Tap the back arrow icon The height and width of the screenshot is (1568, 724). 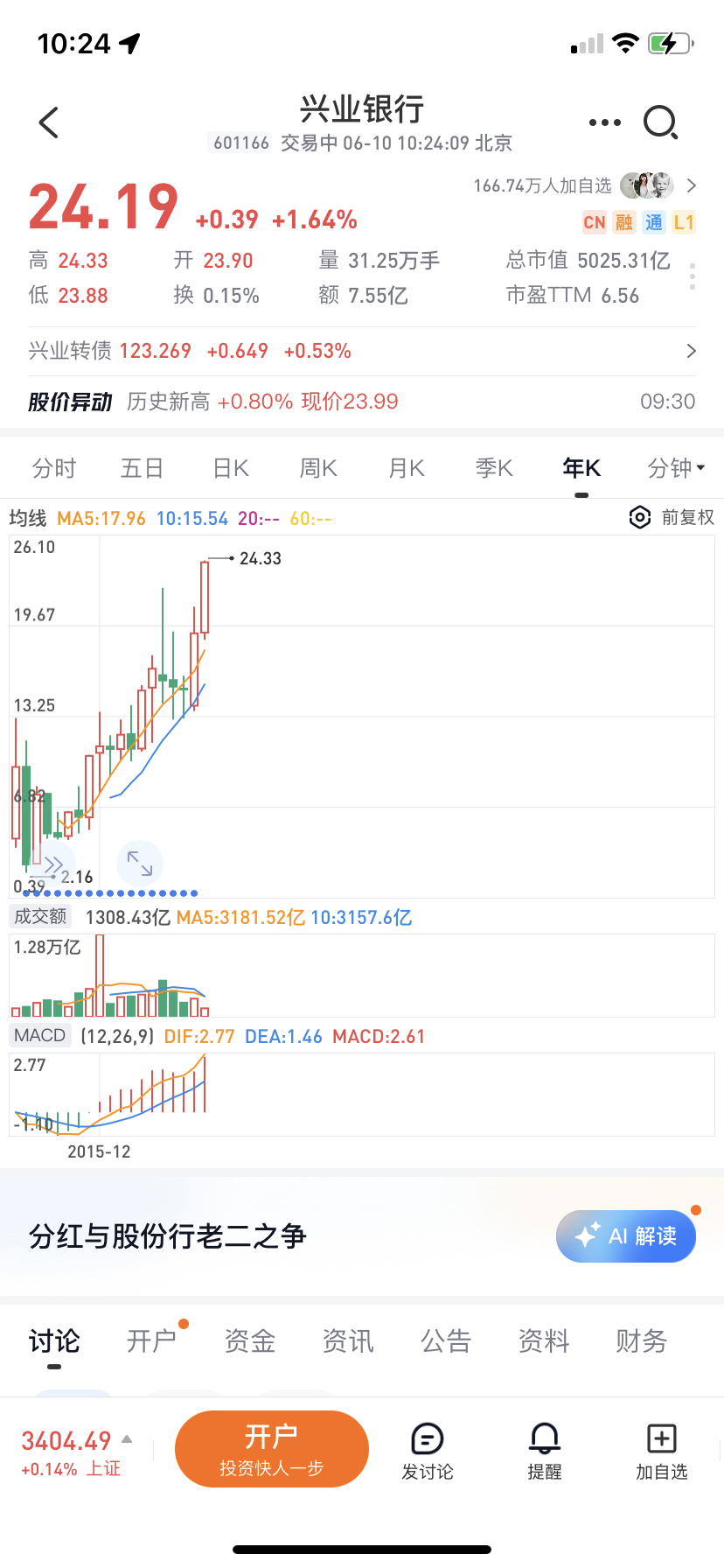click(x=50, y=122)
